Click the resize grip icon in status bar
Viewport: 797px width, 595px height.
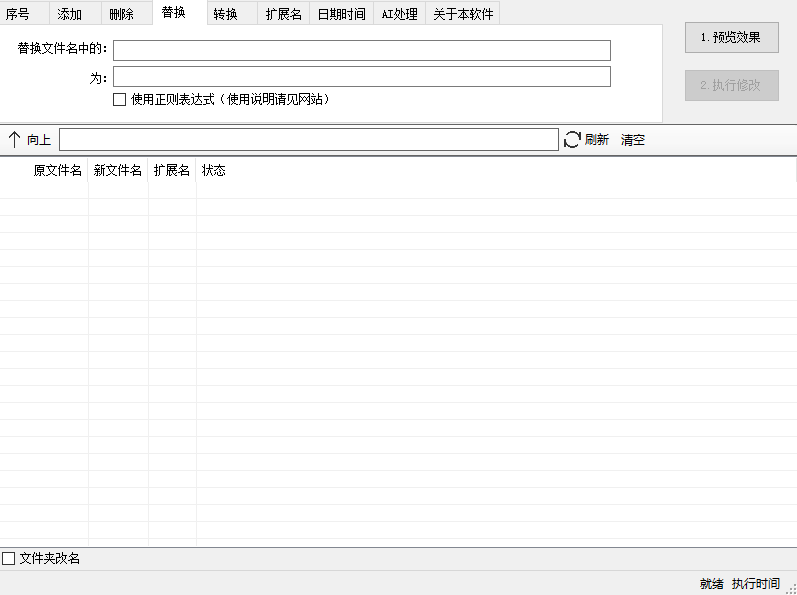coord(791,587)
